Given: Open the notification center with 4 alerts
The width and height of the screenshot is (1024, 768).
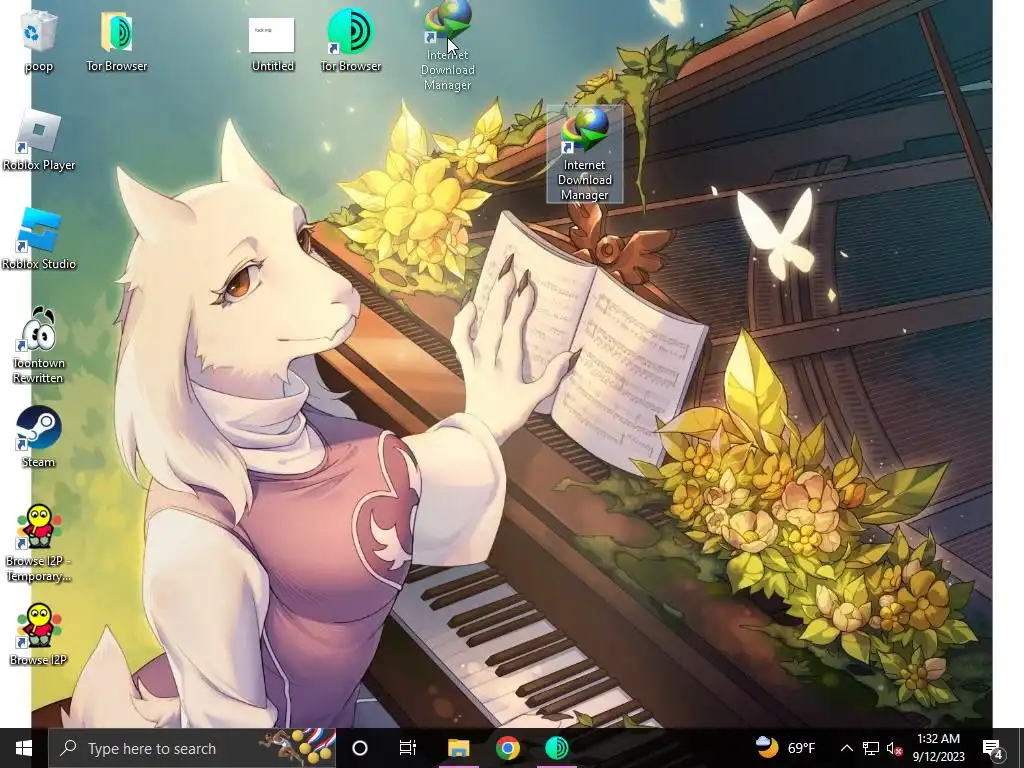Looking at the screenshot, I should (x=993, y=749).
